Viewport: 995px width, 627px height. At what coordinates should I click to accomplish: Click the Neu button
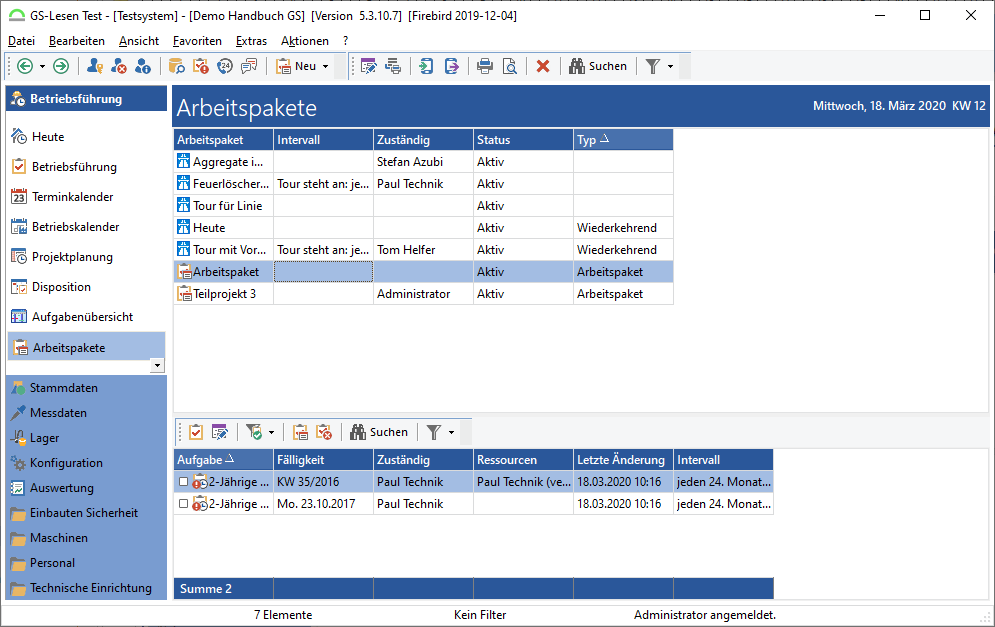coord(296,66)
